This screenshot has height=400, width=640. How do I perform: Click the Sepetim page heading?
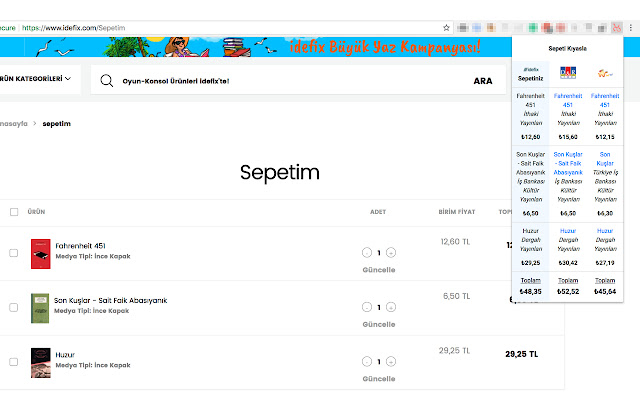[x=280, y=172]
